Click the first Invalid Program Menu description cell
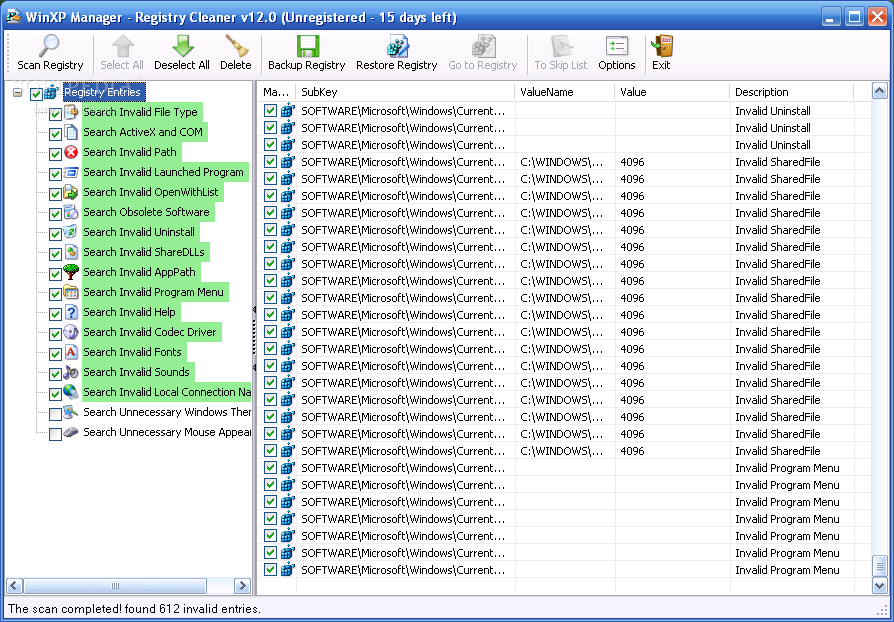 point(787,468)
